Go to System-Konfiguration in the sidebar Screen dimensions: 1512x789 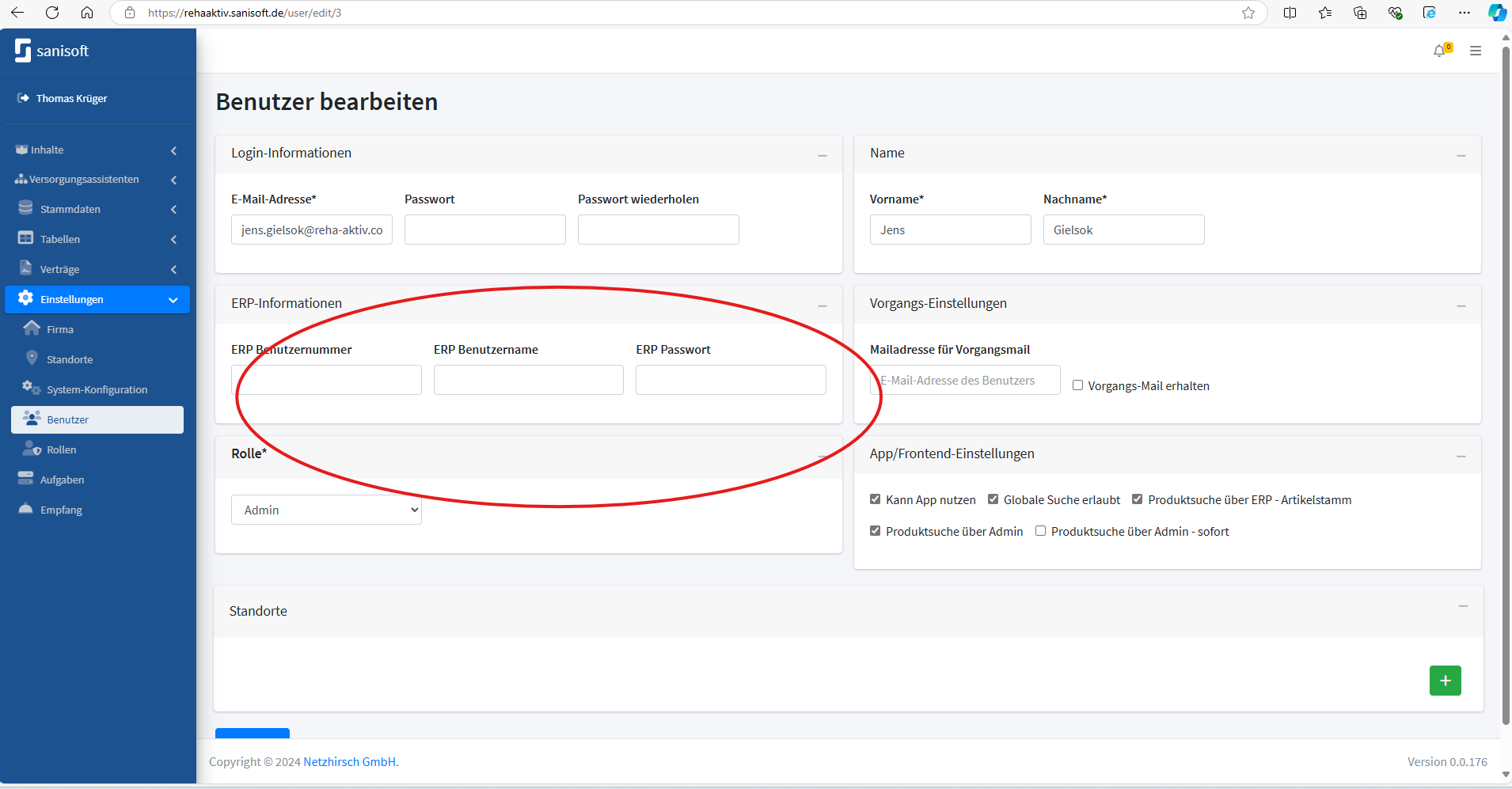(97, 389)
